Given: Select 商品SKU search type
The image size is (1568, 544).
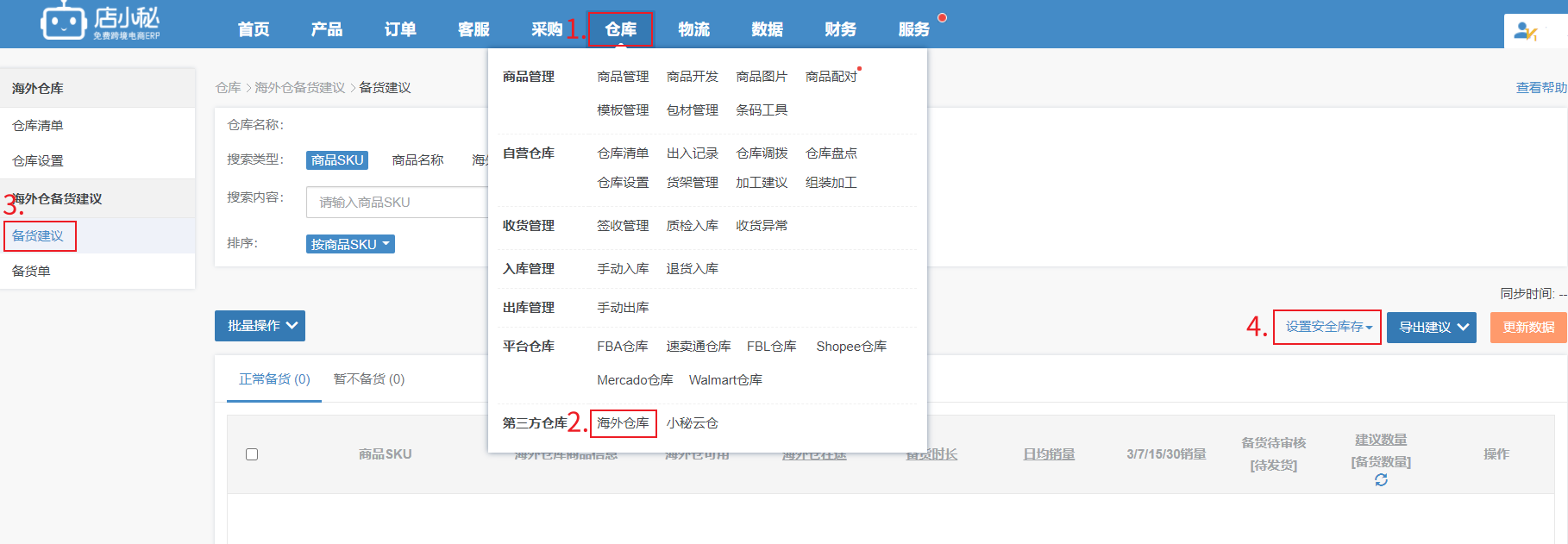Looking at the screenshot, I should click(337, 160).
